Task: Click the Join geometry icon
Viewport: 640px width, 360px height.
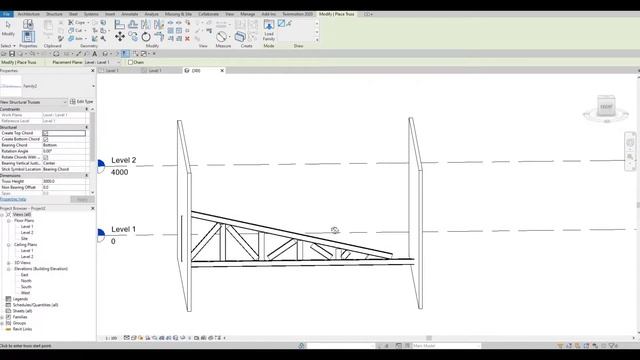Action: tap(71, 38)
